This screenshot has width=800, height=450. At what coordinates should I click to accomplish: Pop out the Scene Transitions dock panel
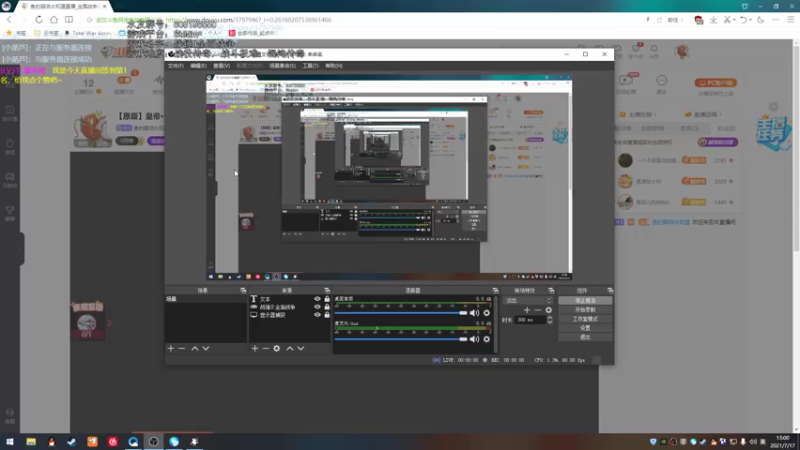point(551,290)
